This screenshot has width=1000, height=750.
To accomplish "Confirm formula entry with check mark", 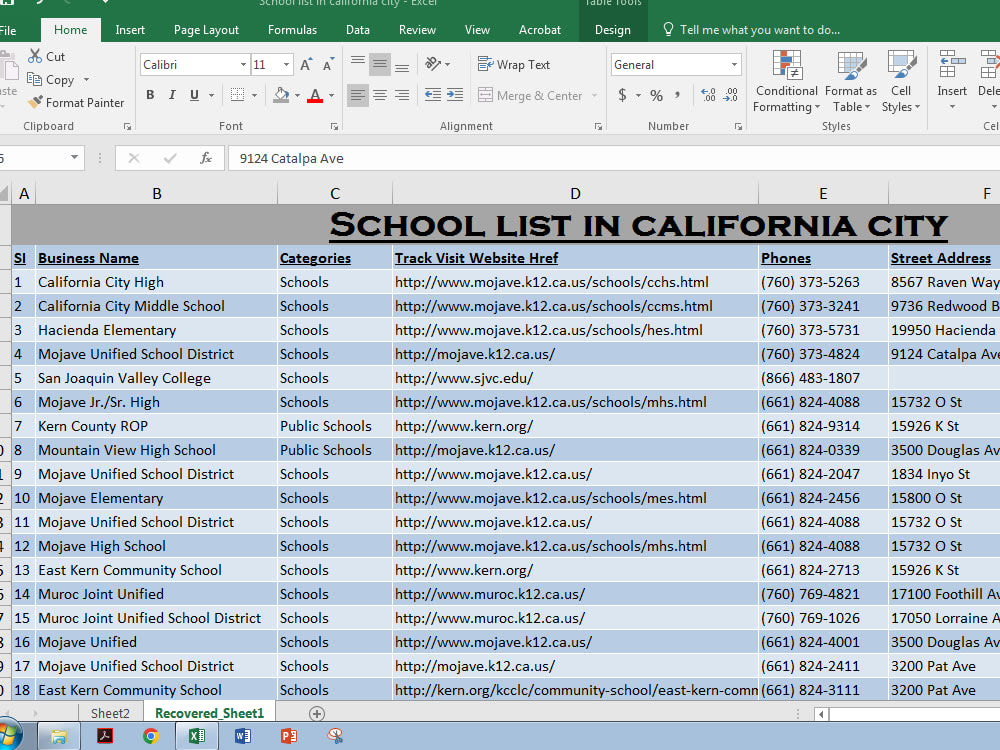I will (170, 158).
